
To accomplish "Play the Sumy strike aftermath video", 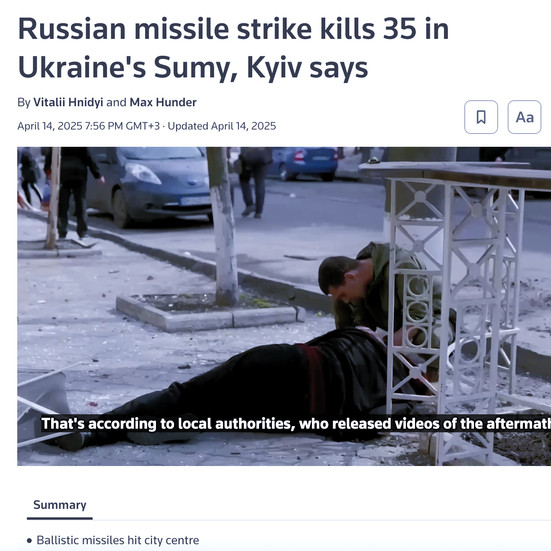I will pyautogui.click(x=284, y=306).
